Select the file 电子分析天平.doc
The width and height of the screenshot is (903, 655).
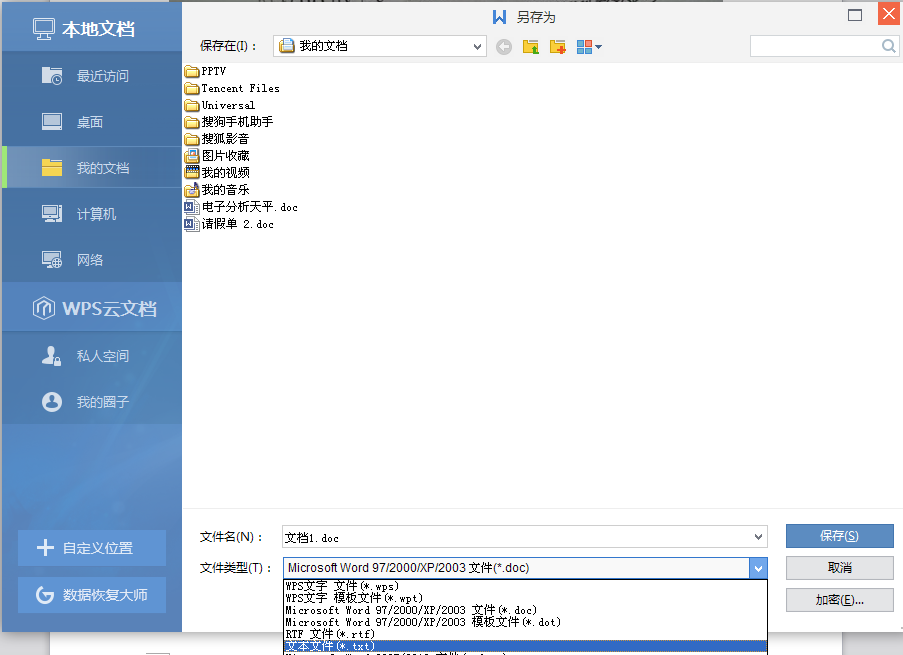coord(241,207)
